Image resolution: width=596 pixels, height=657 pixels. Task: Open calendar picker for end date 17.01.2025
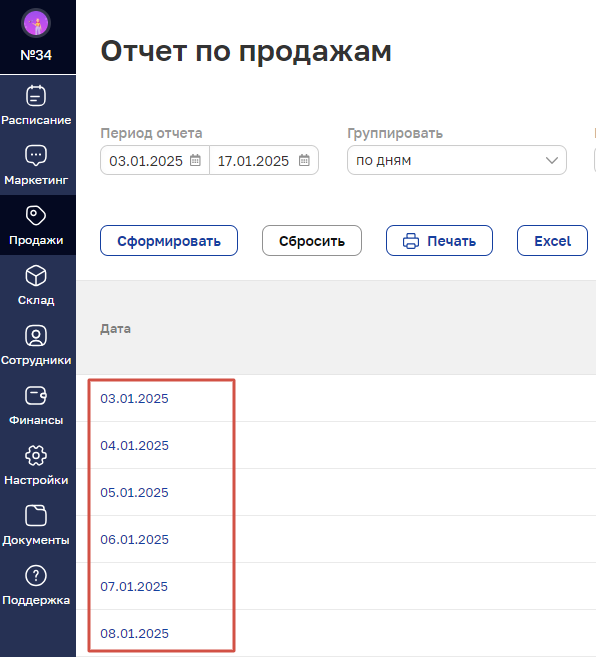pos(304,160)
